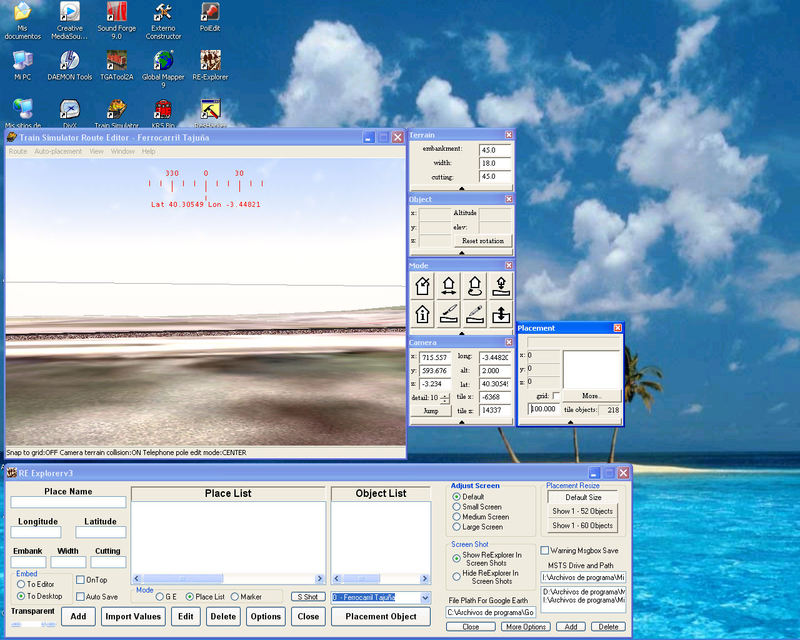Open the Auto-placement menu
The width and height of the screenshot is (800, 640).
tap(58, 151)
